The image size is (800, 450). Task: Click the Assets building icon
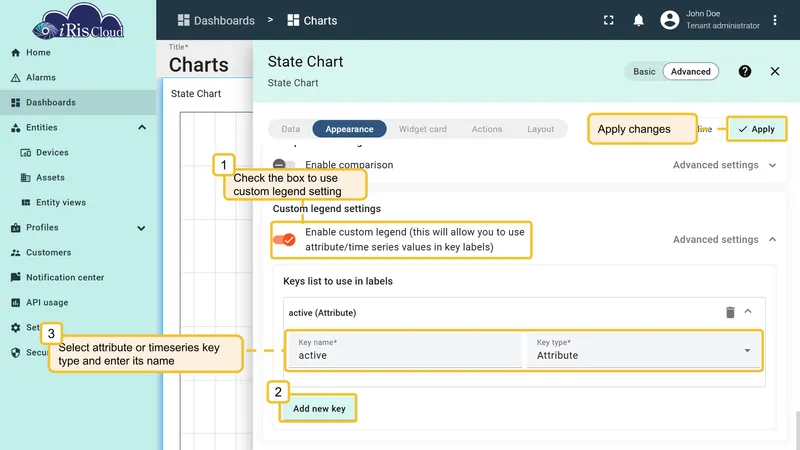pos(26,178)
